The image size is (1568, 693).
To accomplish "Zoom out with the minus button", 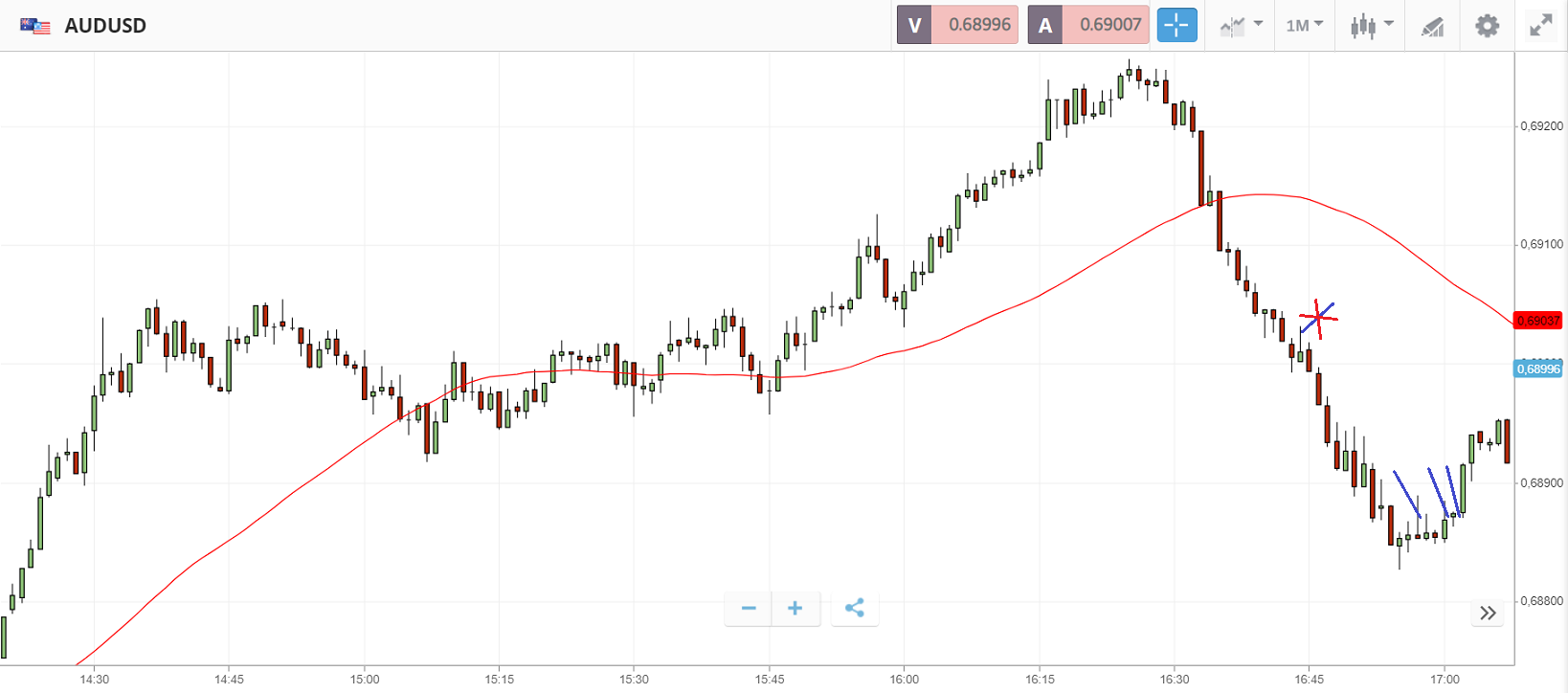I will (749, 608).
